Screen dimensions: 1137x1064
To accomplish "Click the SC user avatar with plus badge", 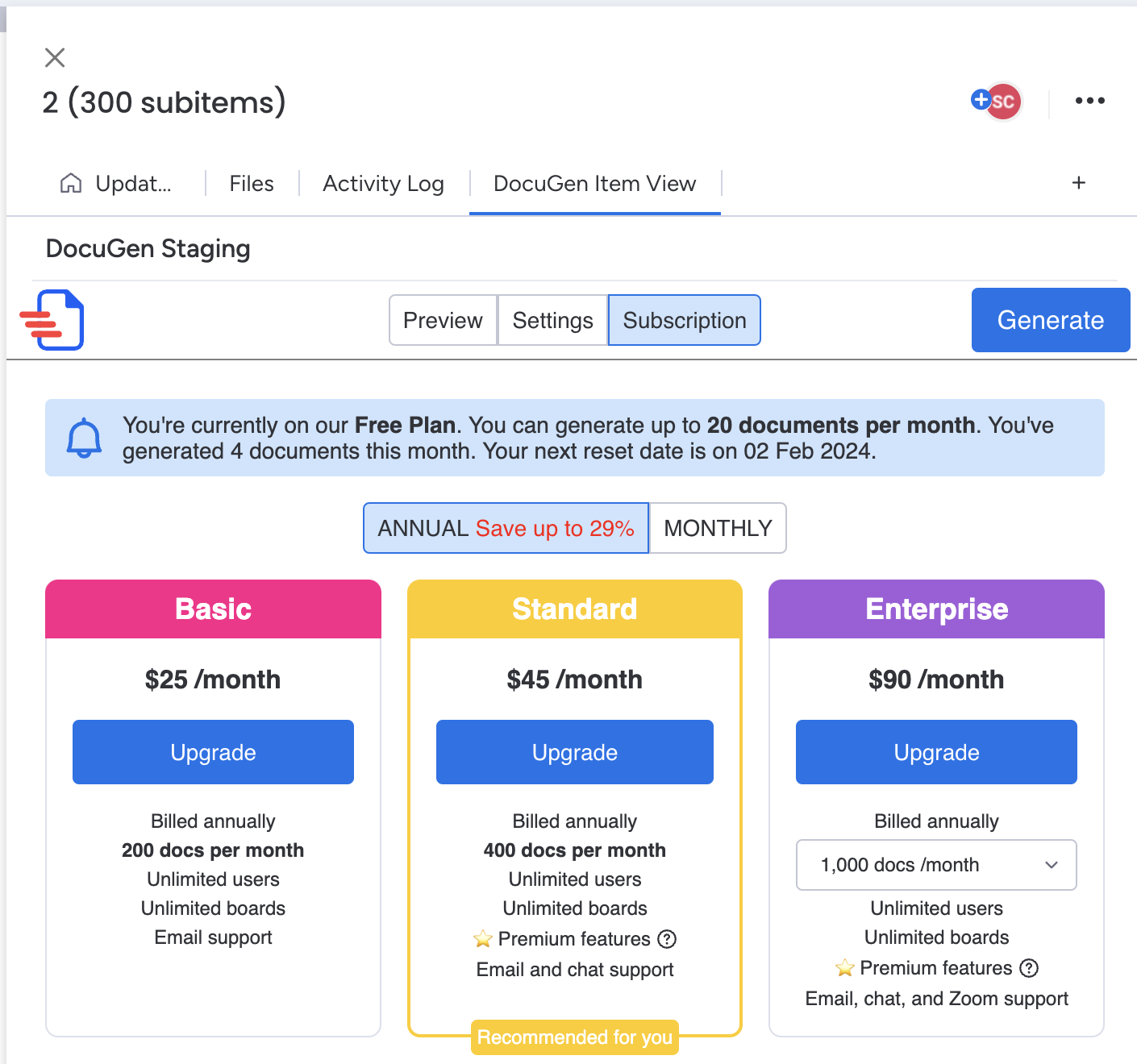I will coord(997,102).
